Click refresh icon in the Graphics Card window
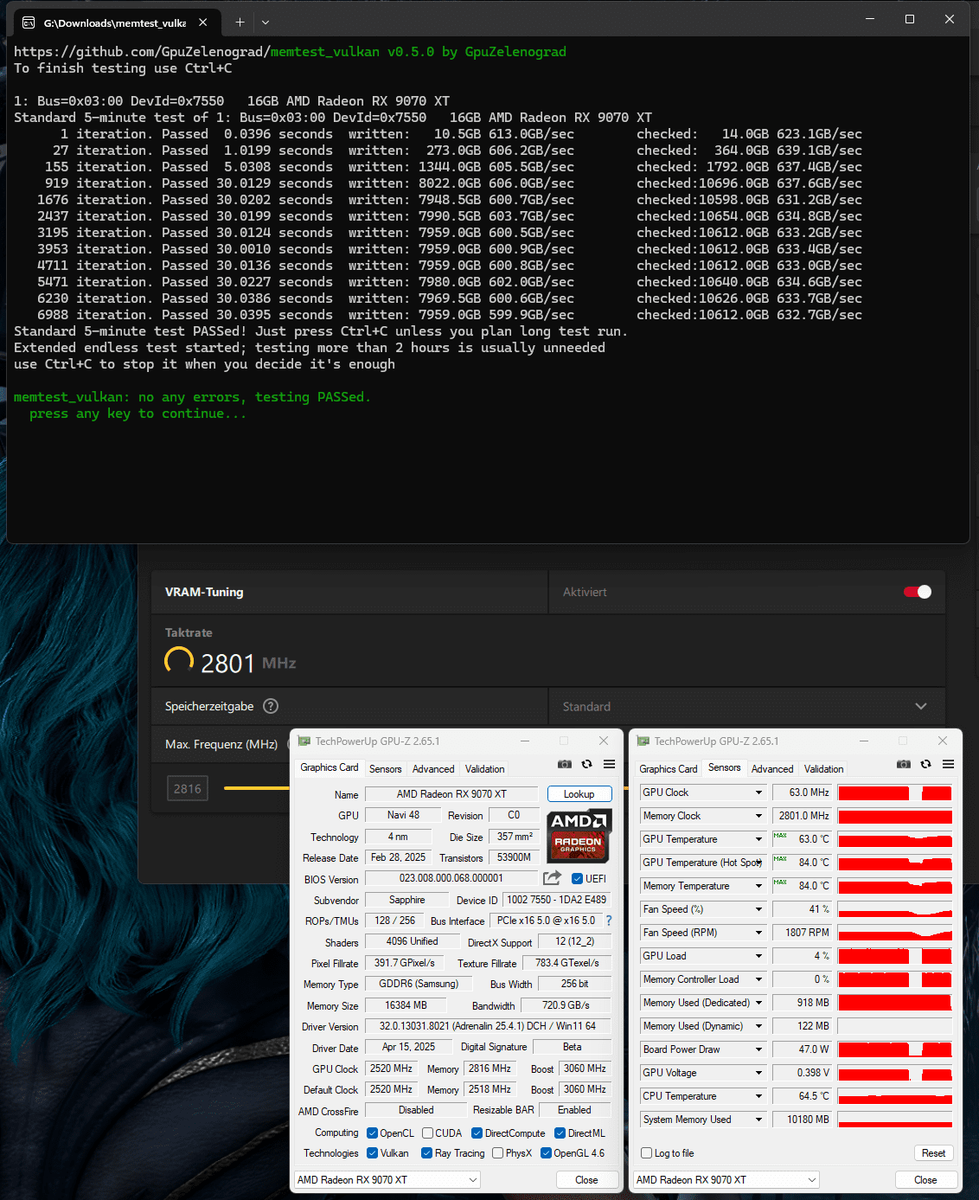The image size is (979, 1200). click(587, 764)
